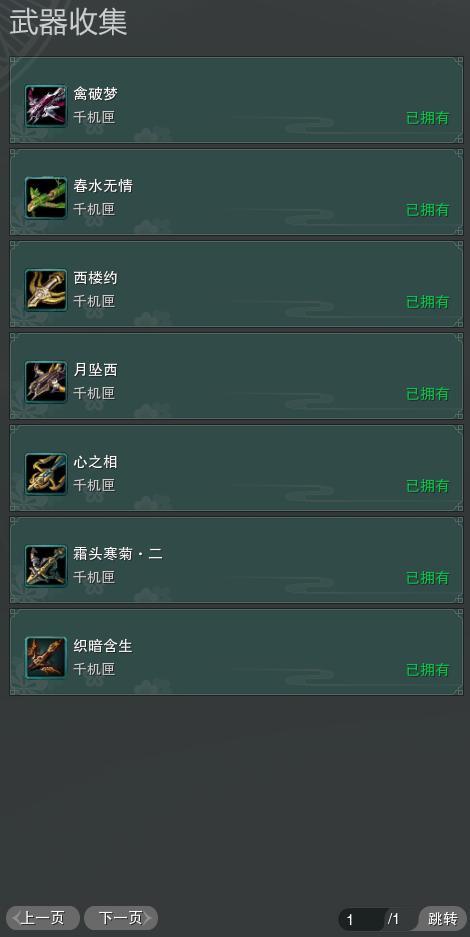
Task: Go to previous page with 上一页
Action: pyautogui.click(x=42, y=918)
